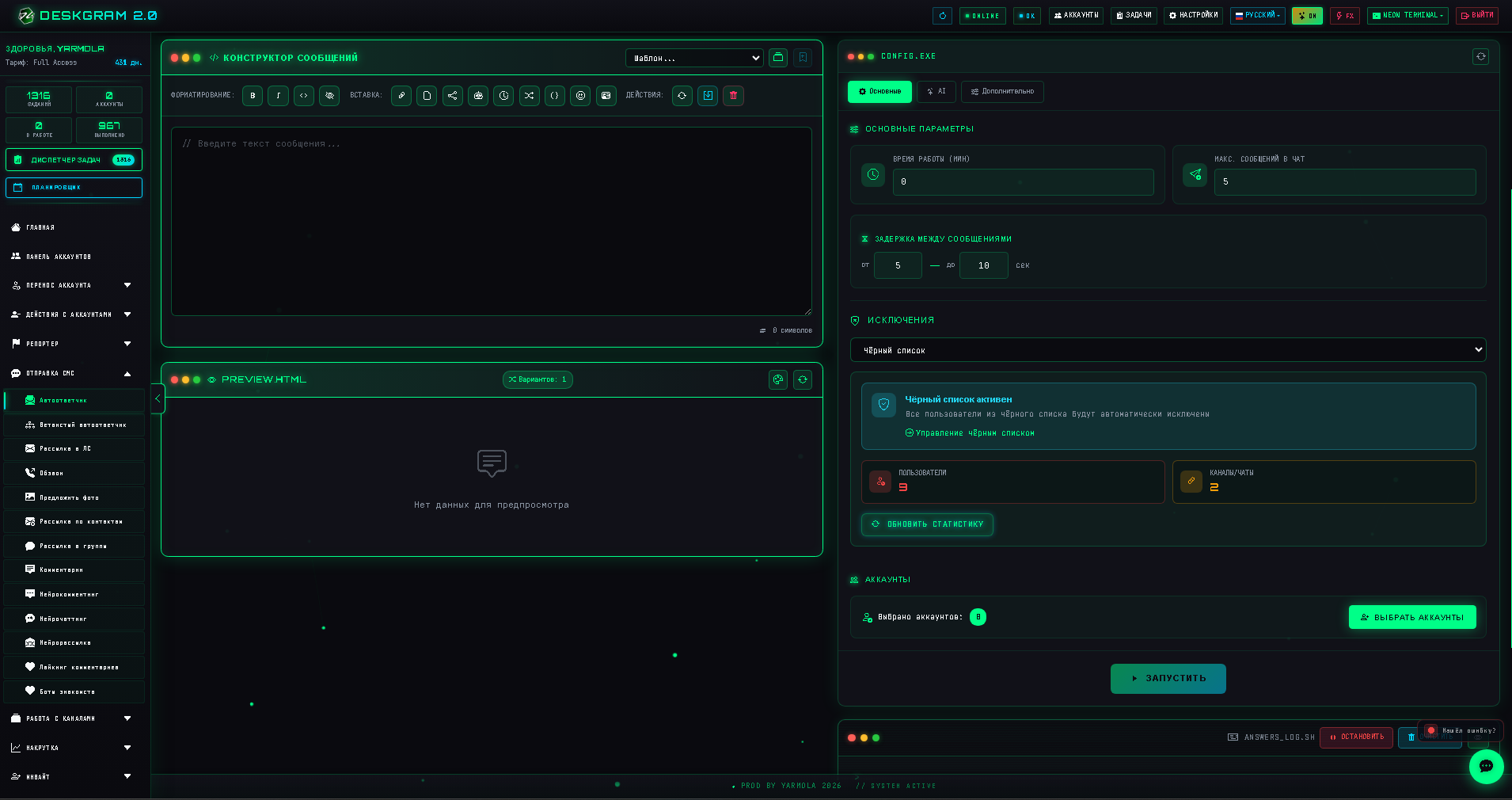This screenshot has width=1512, height=800.
Task: Open the Шаблон template dropdown
Action: pos(695,58)
